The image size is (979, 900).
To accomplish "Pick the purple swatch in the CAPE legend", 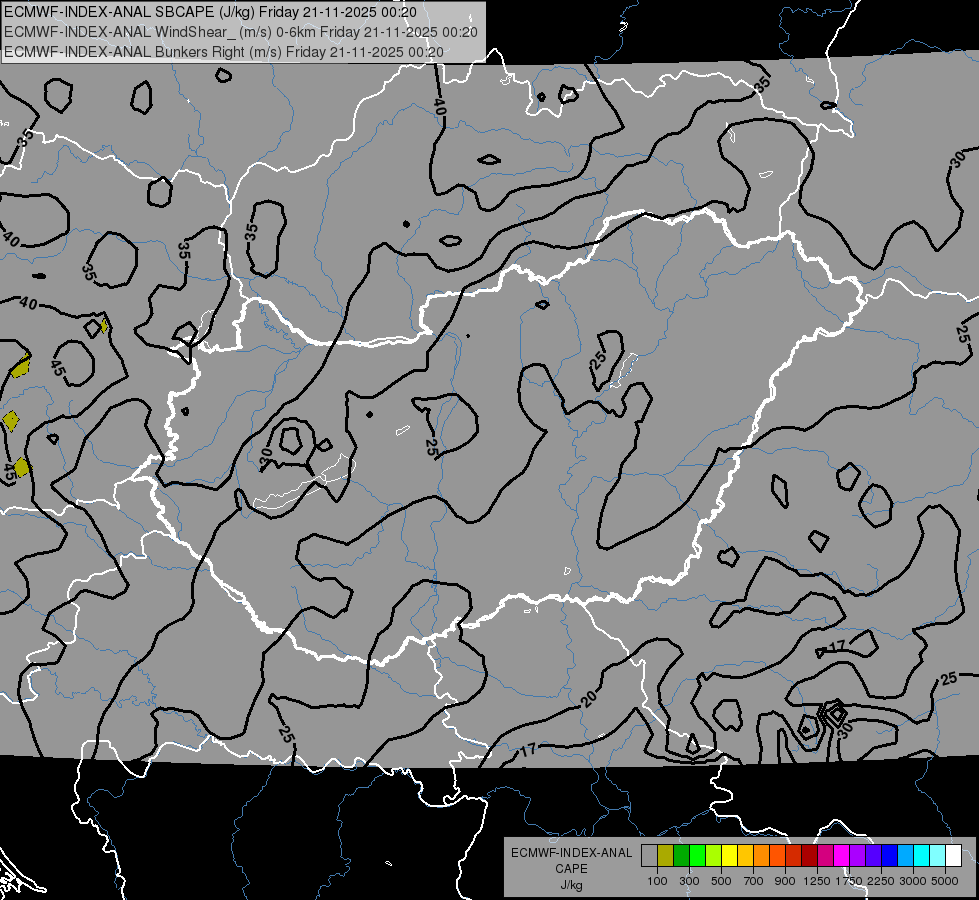I will (858, 856).
